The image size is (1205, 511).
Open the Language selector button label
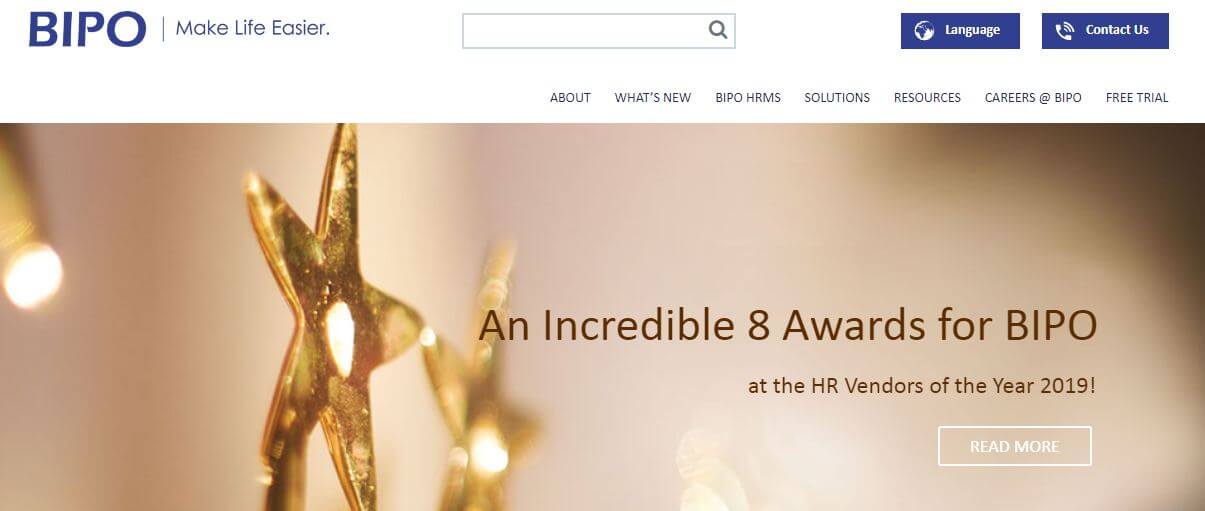pos(972,30)
